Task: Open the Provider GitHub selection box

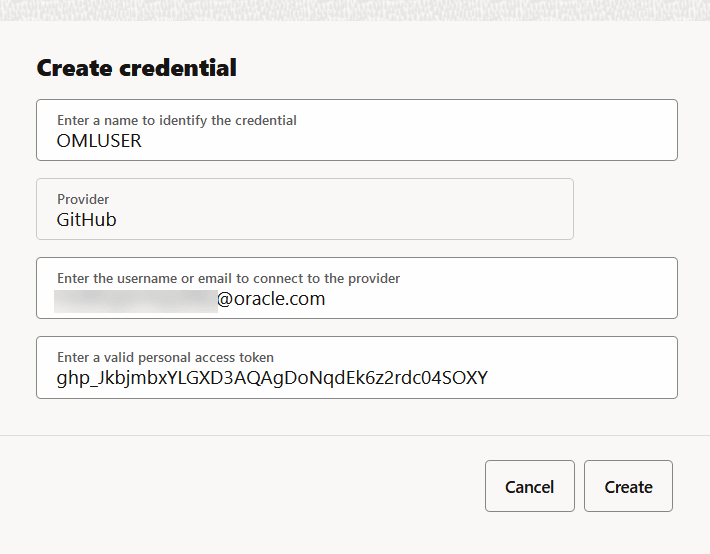Action: click(304, 209)
